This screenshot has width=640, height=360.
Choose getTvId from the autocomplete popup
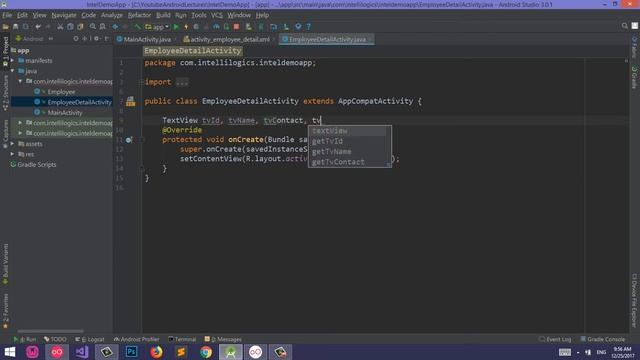click(x=349, y=141)
